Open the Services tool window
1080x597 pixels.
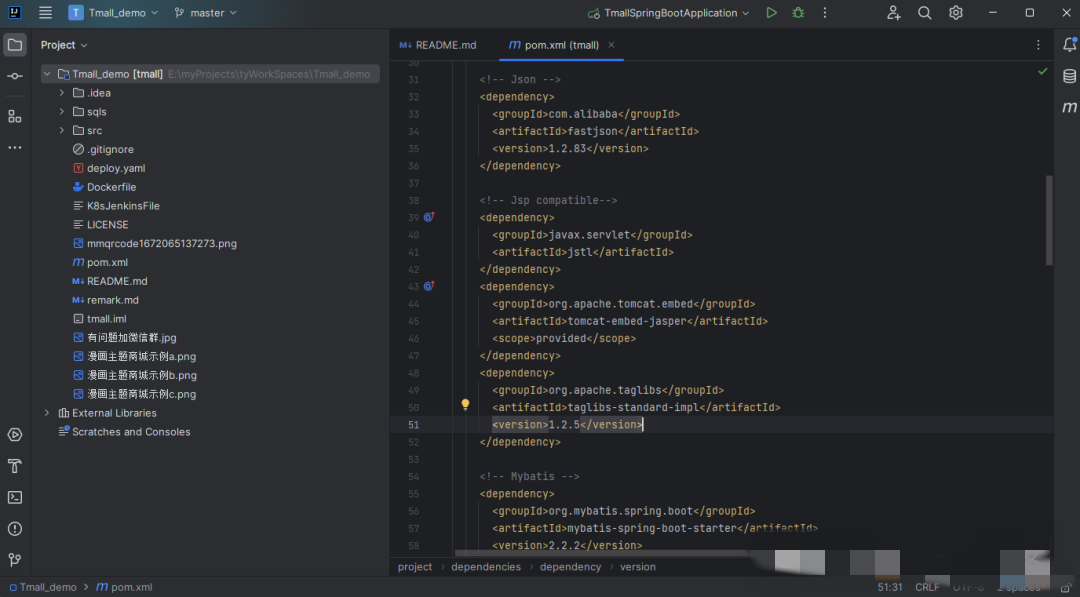coord(14,434)
